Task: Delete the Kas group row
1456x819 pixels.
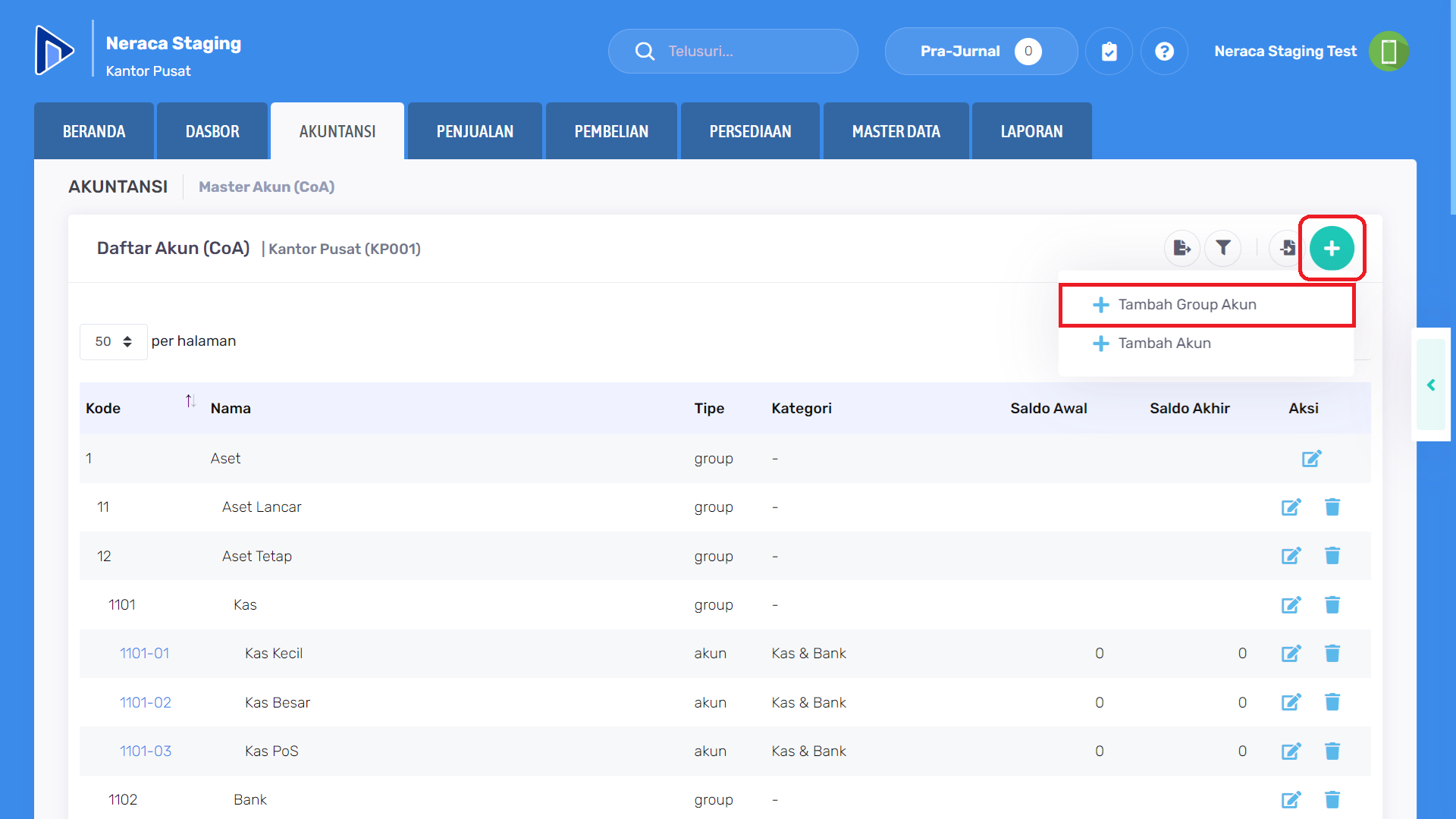Action: coord(1332,604)
